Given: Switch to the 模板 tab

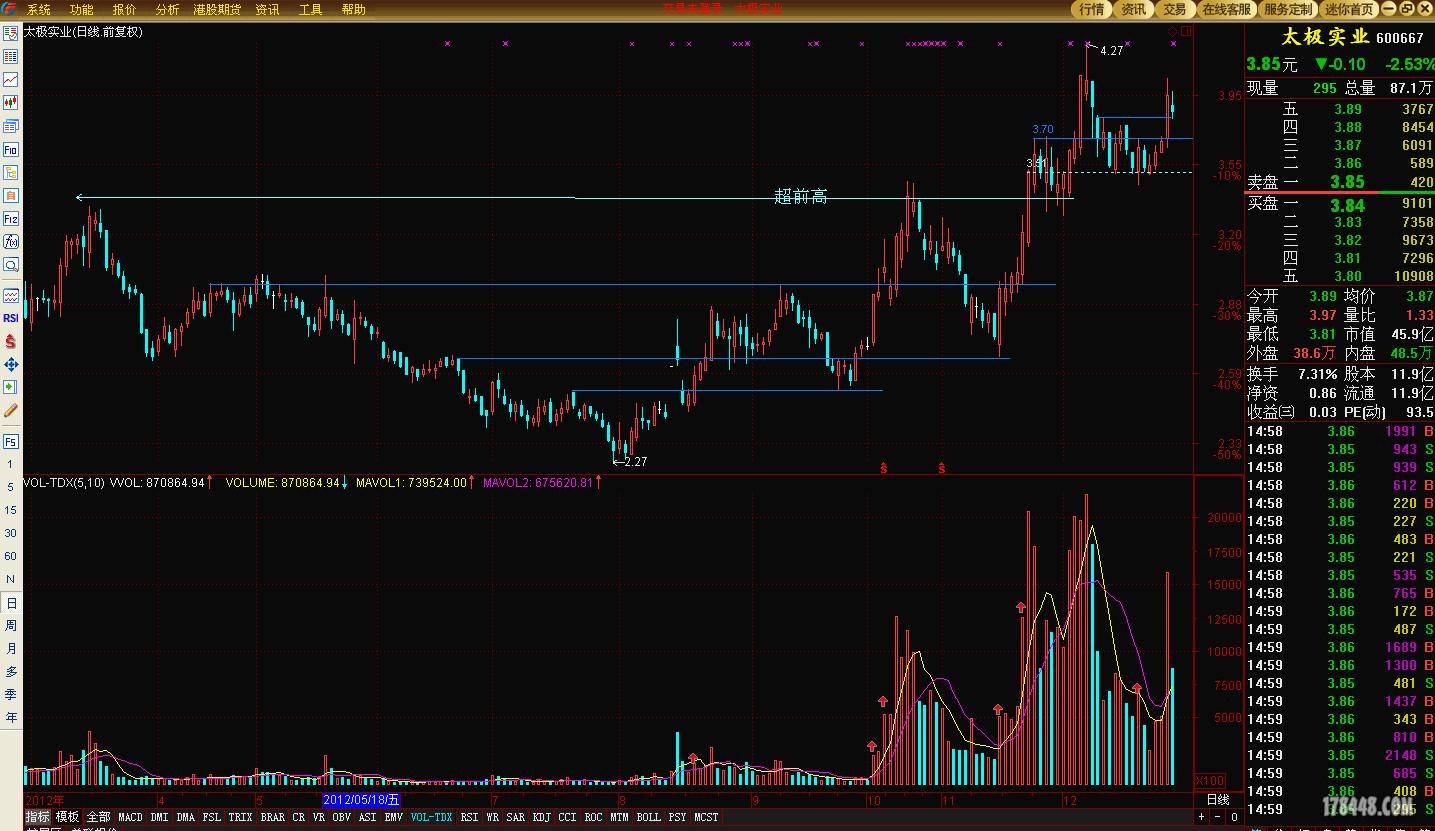Looking at the screenshot, I should pyautogui.click(x=67, y=817).
